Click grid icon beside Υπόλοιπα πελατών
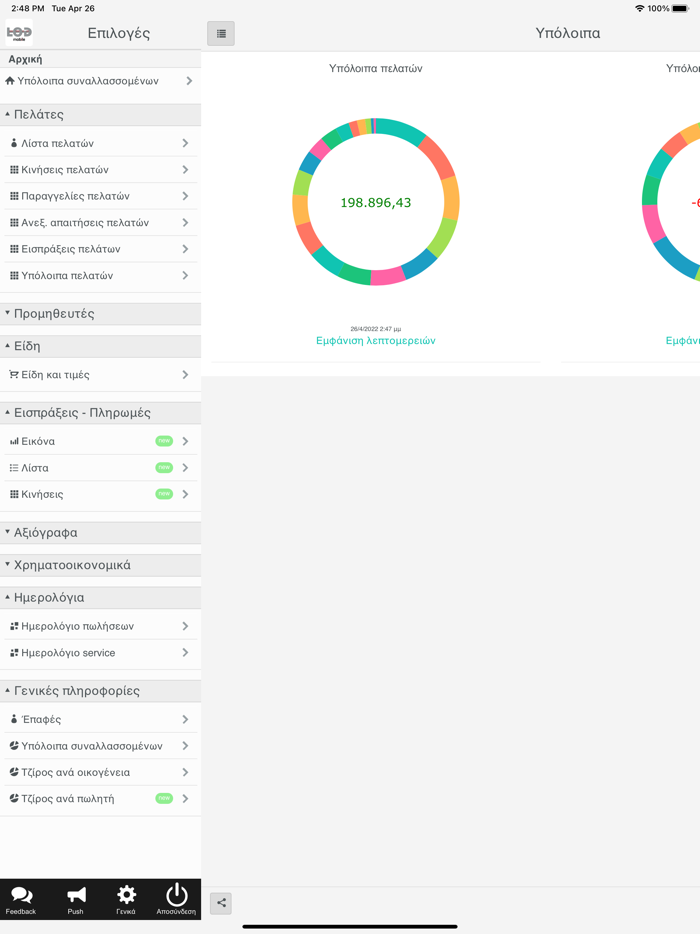Image resolution: width=700 pixels, height=934 pixels. pos(14,275)
